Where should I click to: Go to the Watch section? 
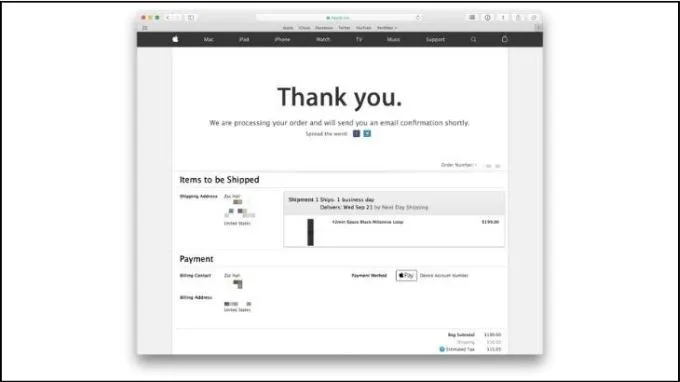[323, 39]
